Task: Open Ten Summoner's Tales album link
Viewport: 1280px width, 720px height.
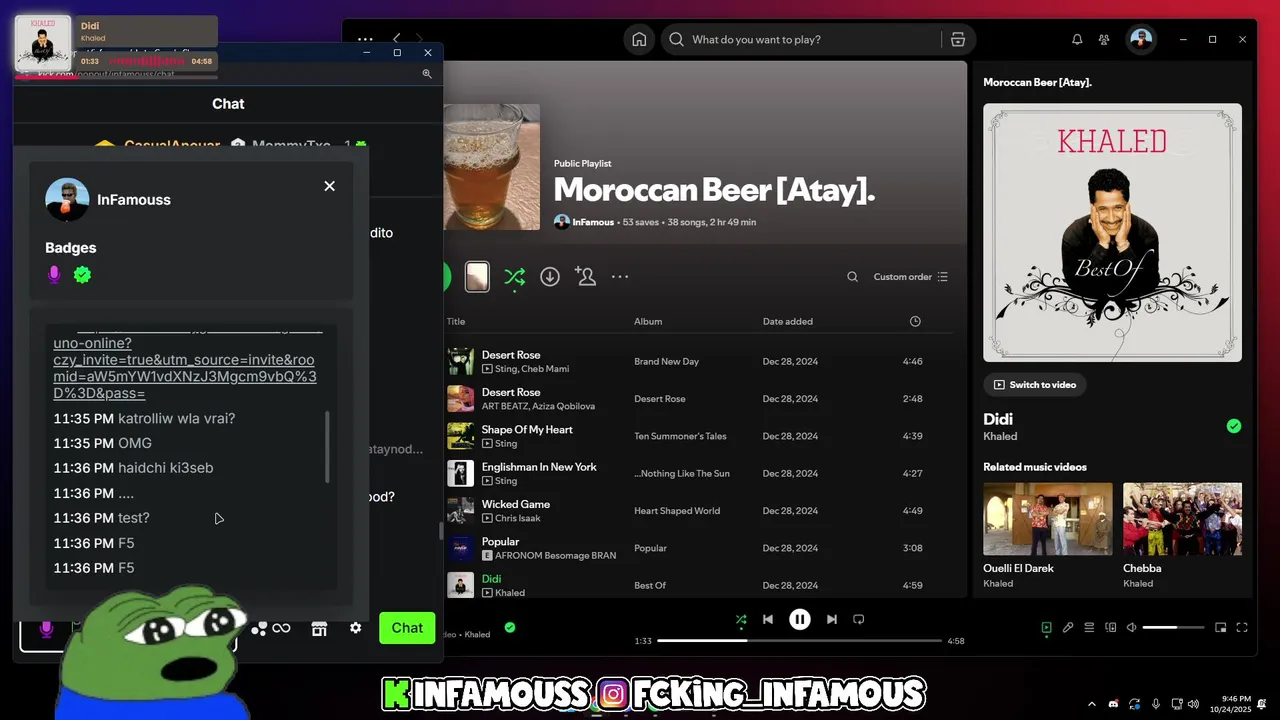Action: [680, 436]
